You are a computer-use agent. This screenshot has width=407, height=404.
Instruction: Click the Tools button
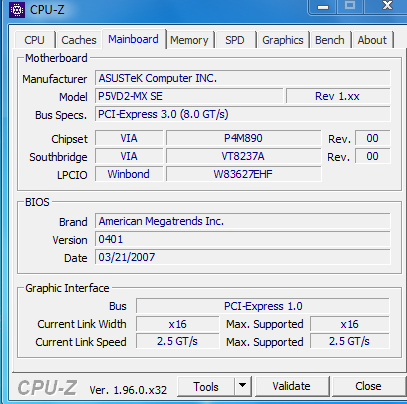(206, 387)
